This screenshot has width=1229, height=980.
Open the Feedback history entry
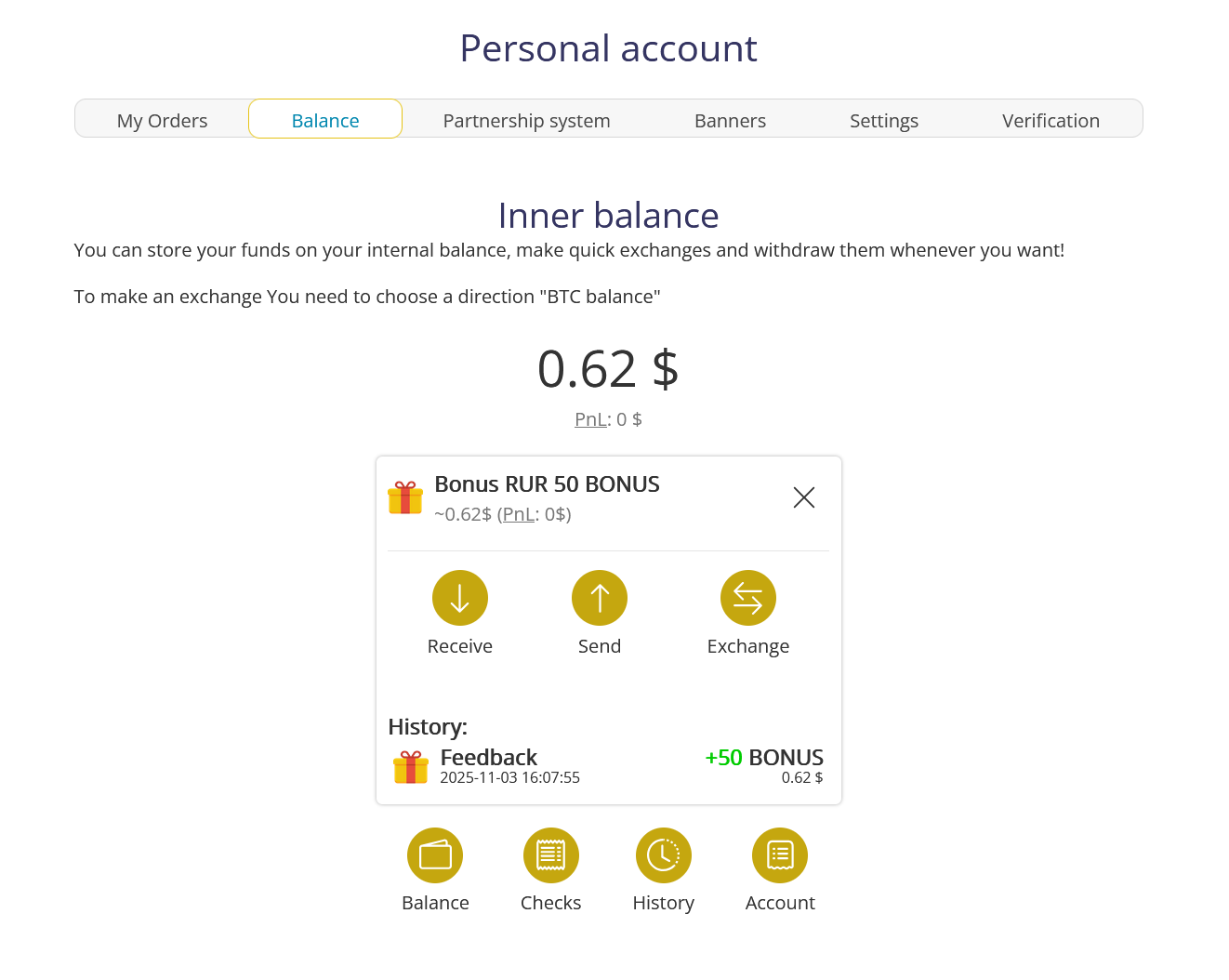pyautogui.click(x=489, y=758)
